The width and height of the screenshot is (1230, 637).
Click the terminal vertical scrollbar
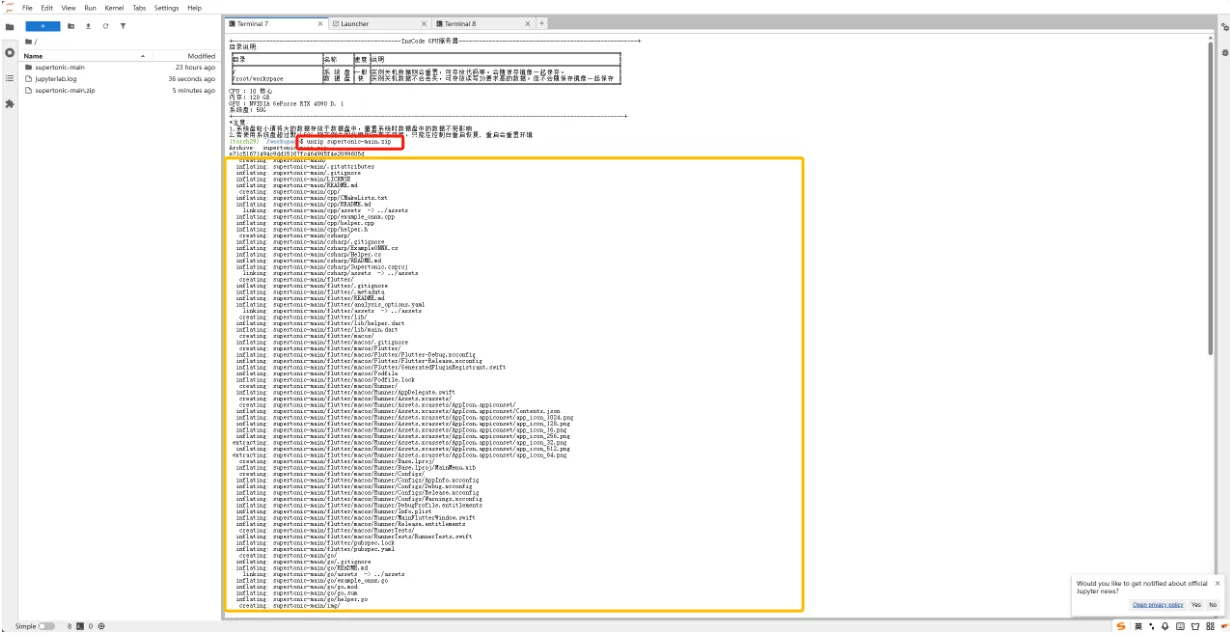1212,200
